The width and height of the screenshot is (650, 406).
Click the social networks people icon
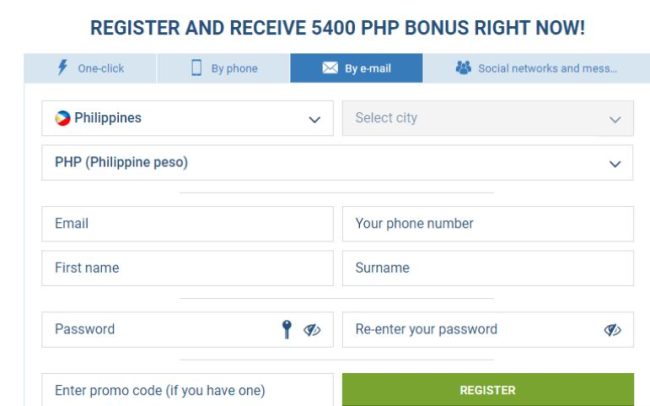pos(463,68)
